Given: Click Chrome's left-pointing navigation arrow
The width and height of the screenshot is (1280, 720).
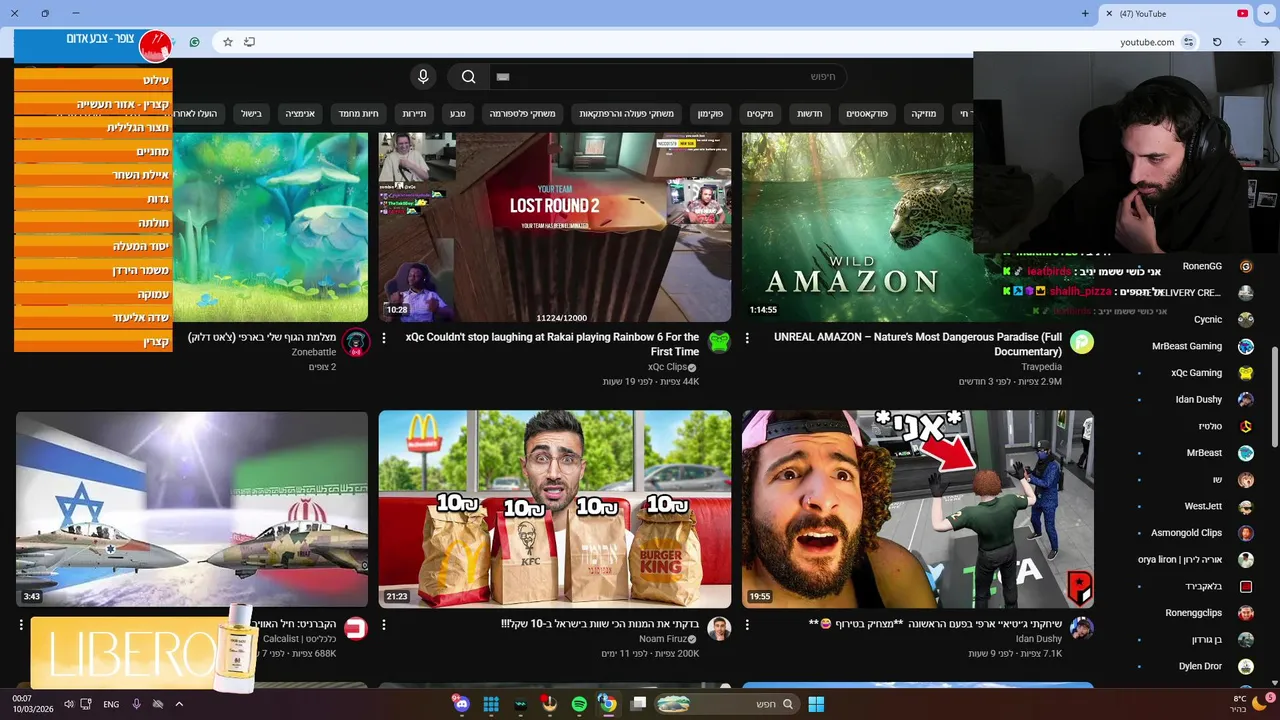Looking at the screenshot, I should coord(1241,42).
